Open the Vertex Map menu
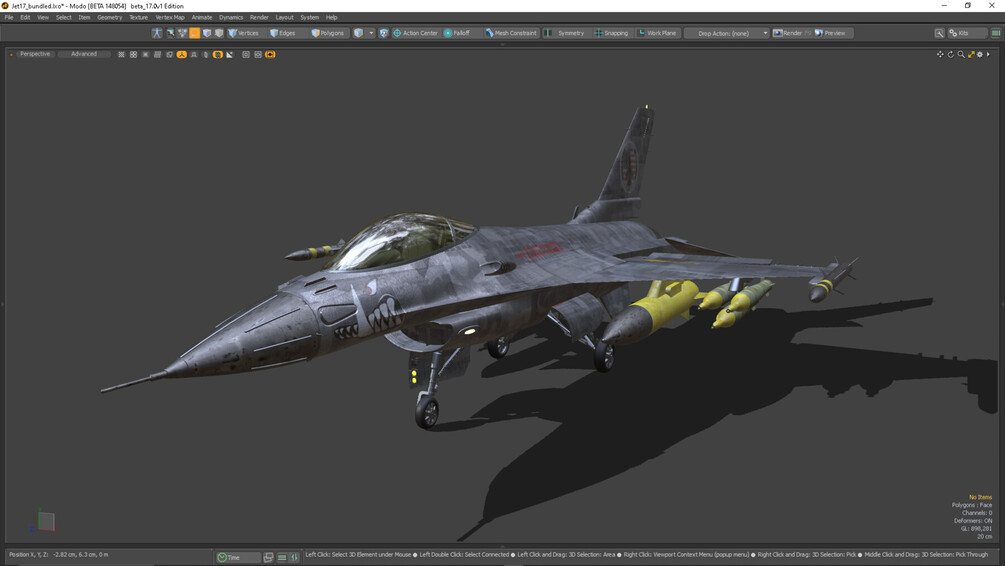Image resolution: width=1005 pixels, height=566 pixels. [x=170, y=17]
